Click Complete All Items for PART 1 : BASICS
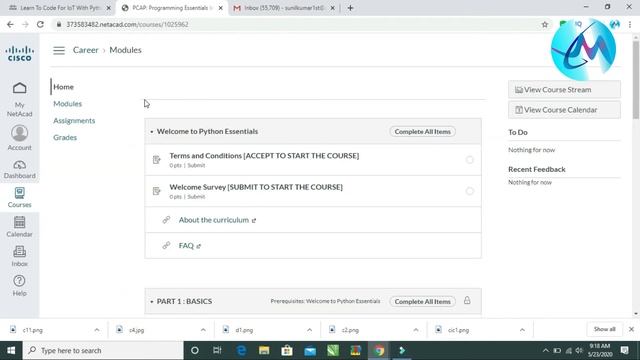Image resolution: width=640 pixels, height=360 pixels. (x=422, y=302)
